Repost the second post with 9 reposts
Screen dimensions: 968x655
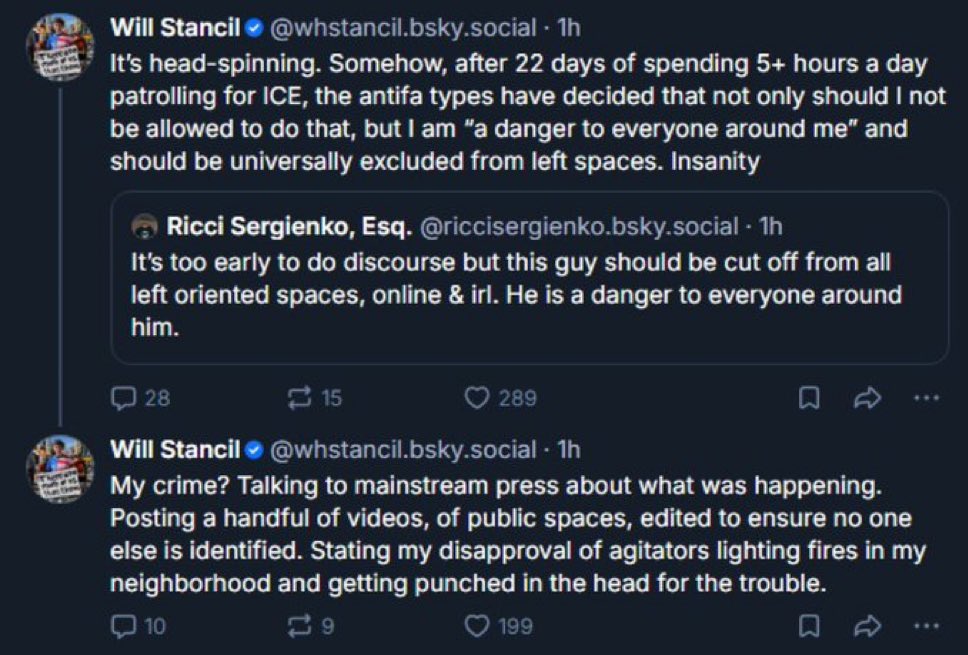tap(297, 626)
